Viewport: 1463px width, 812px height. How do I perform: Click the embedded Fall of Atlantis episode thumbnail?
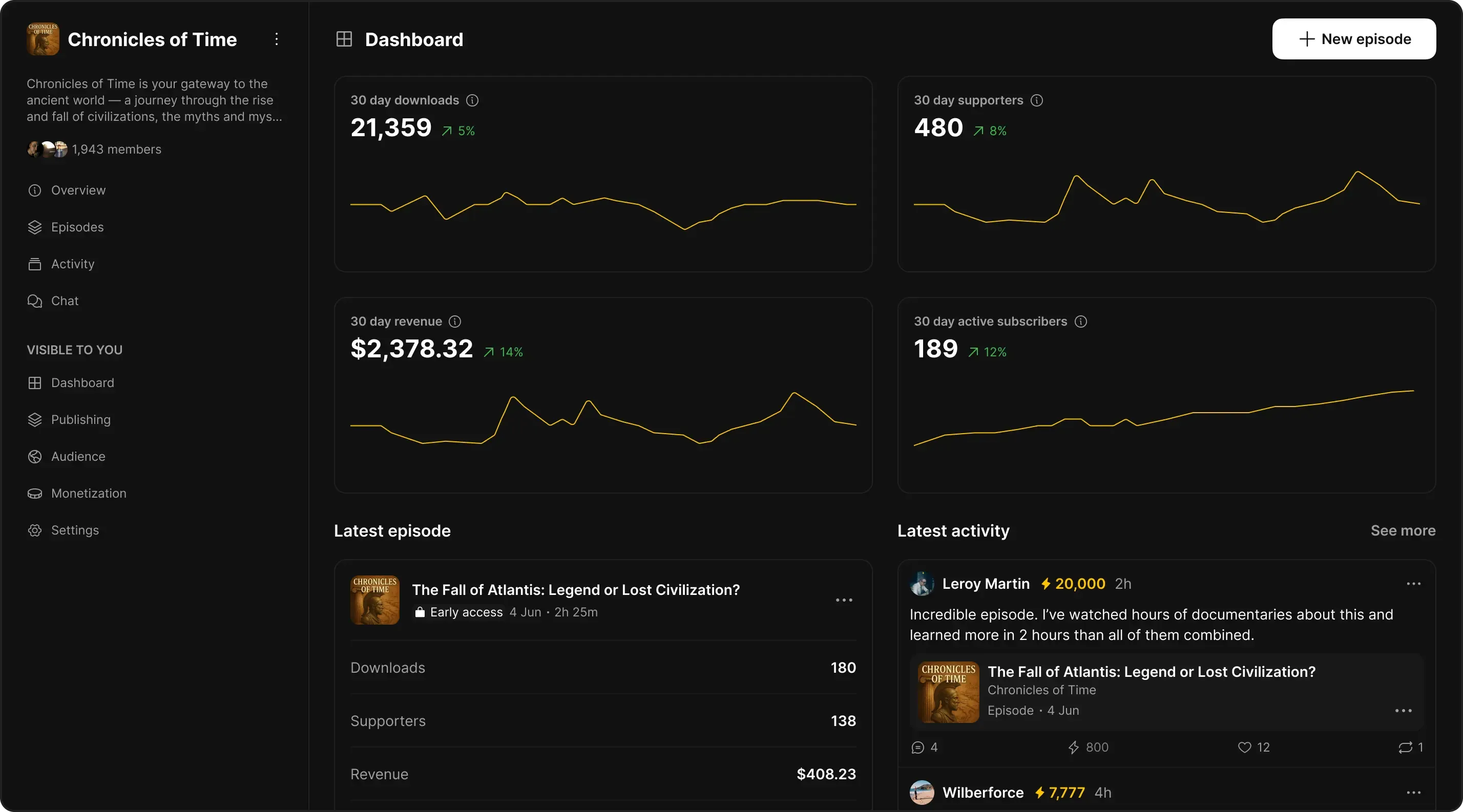point(948,692)
